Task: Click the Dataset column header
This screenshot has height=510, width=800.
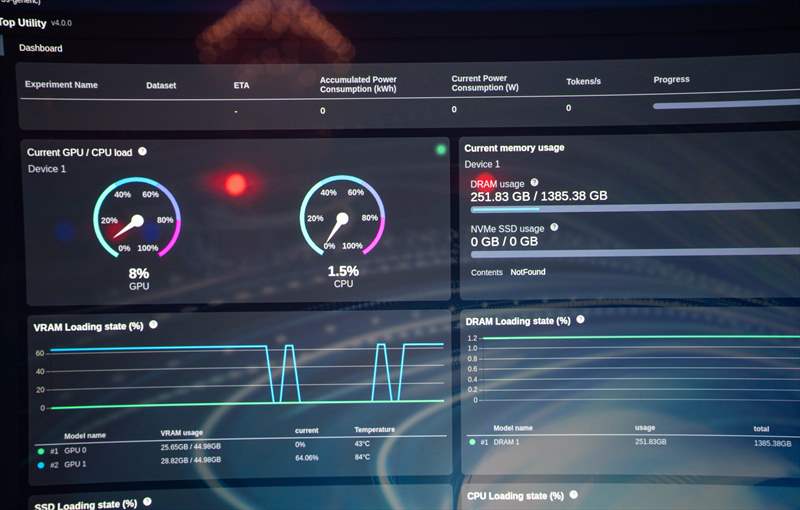Action: tap(161, 86)
